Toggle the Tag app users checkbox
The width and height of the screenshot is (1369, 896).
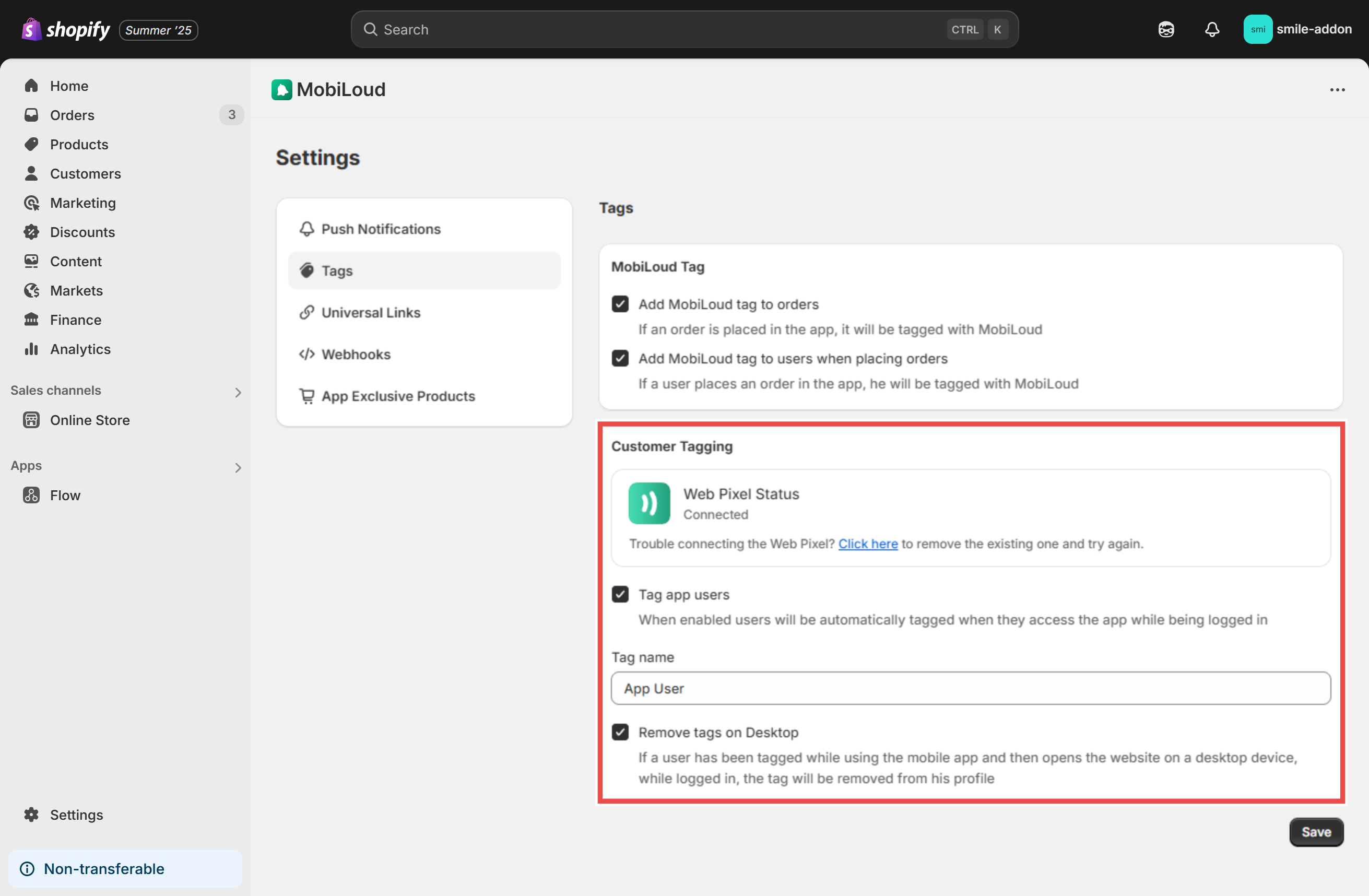click(x=620, y=595)
